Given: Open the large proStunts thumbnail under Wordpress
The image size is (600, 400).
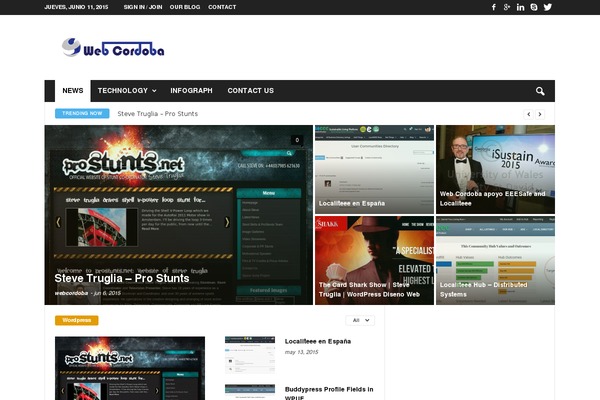Looking at the screenshot, I should pos(130,368).
